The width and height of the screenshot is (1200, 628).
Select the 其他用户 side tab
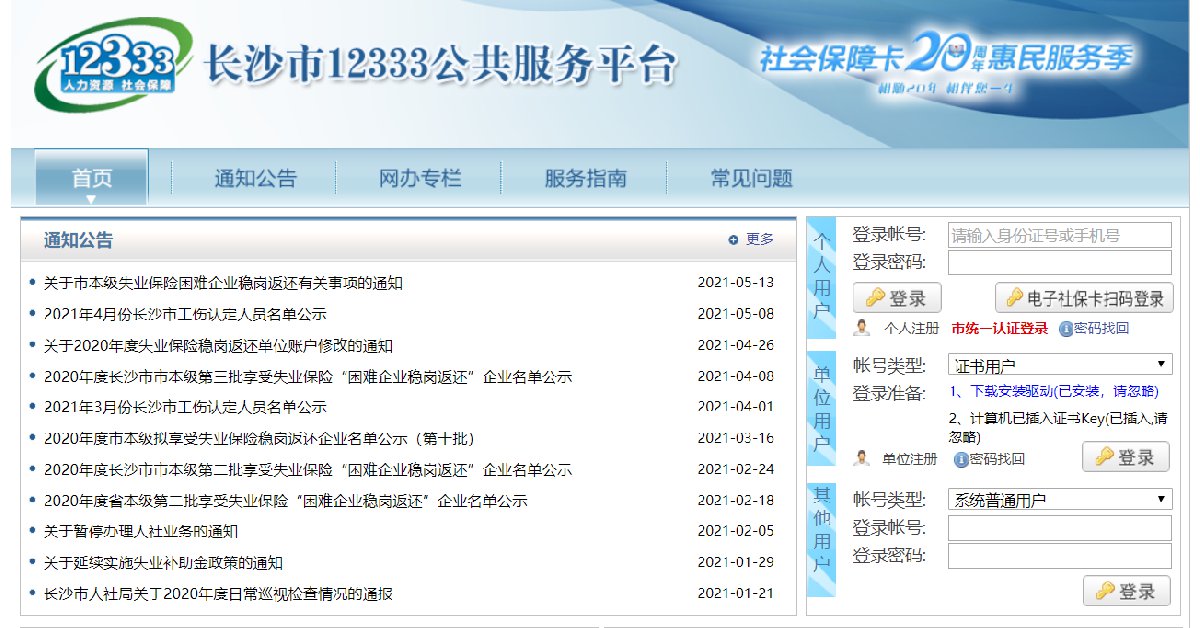pos(821,540)
